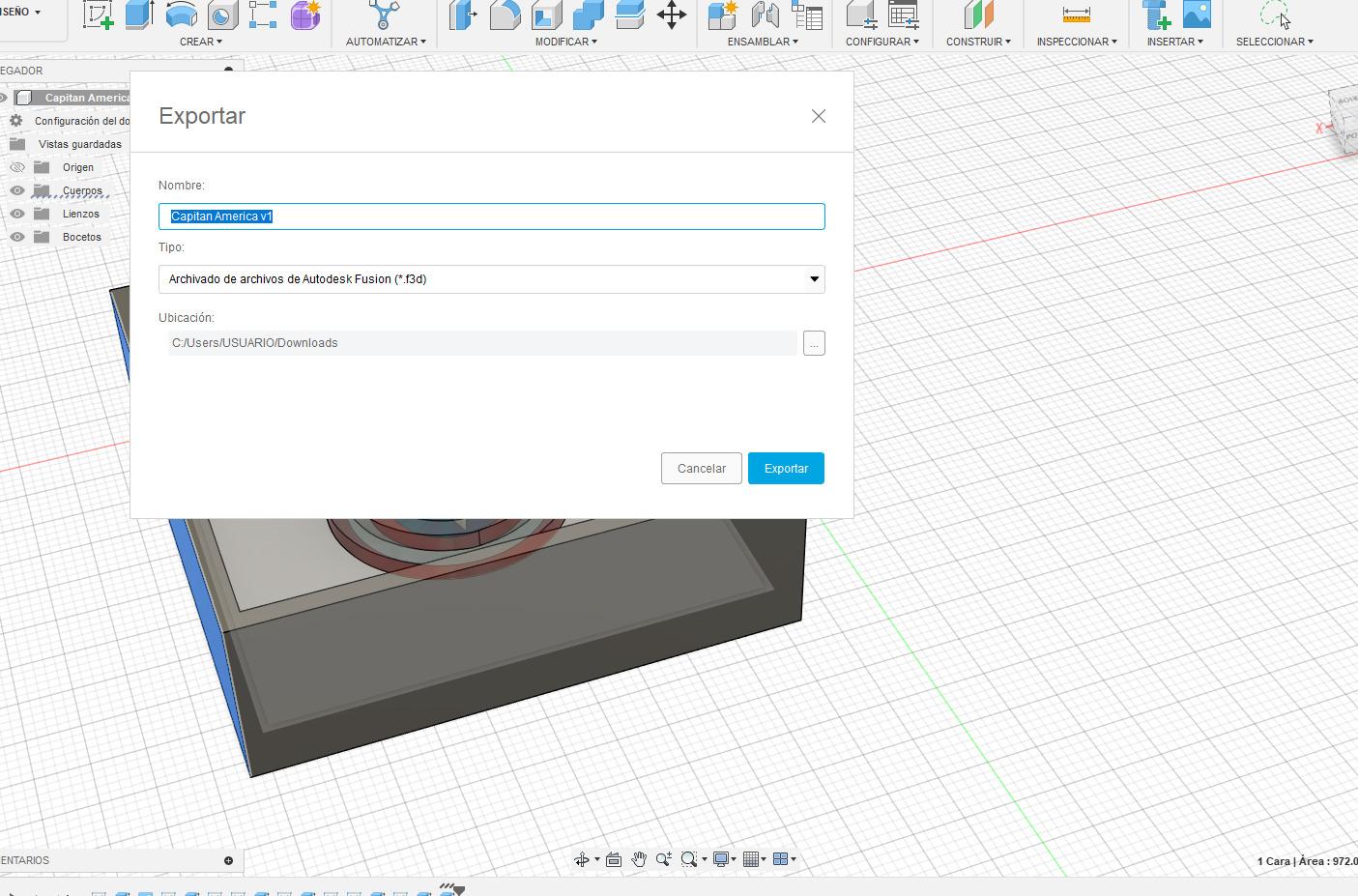Browse for export location with ellipsis button

pos(814,343)
